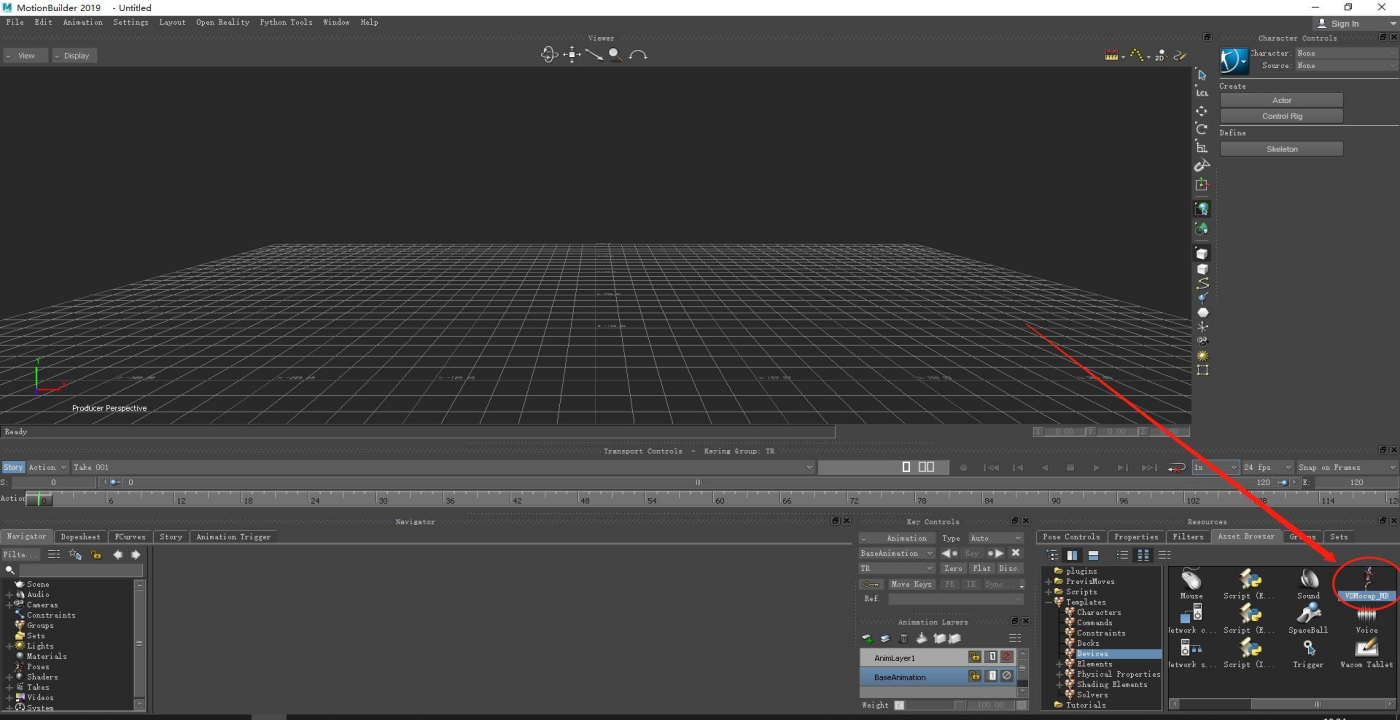Image resolution: width=1400 pixels, height=720 pixels.
Task: Add a new animation layer
Action: tap(867, 638)
